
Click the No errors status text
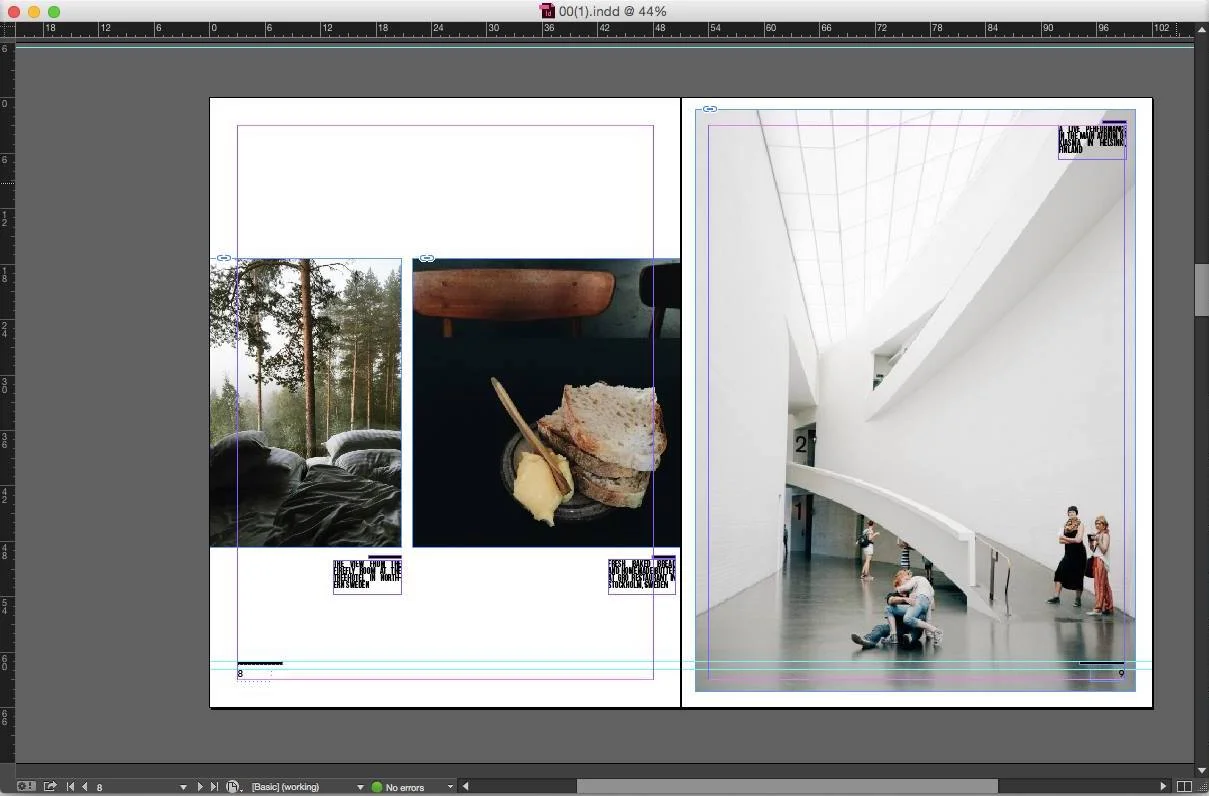405,788
